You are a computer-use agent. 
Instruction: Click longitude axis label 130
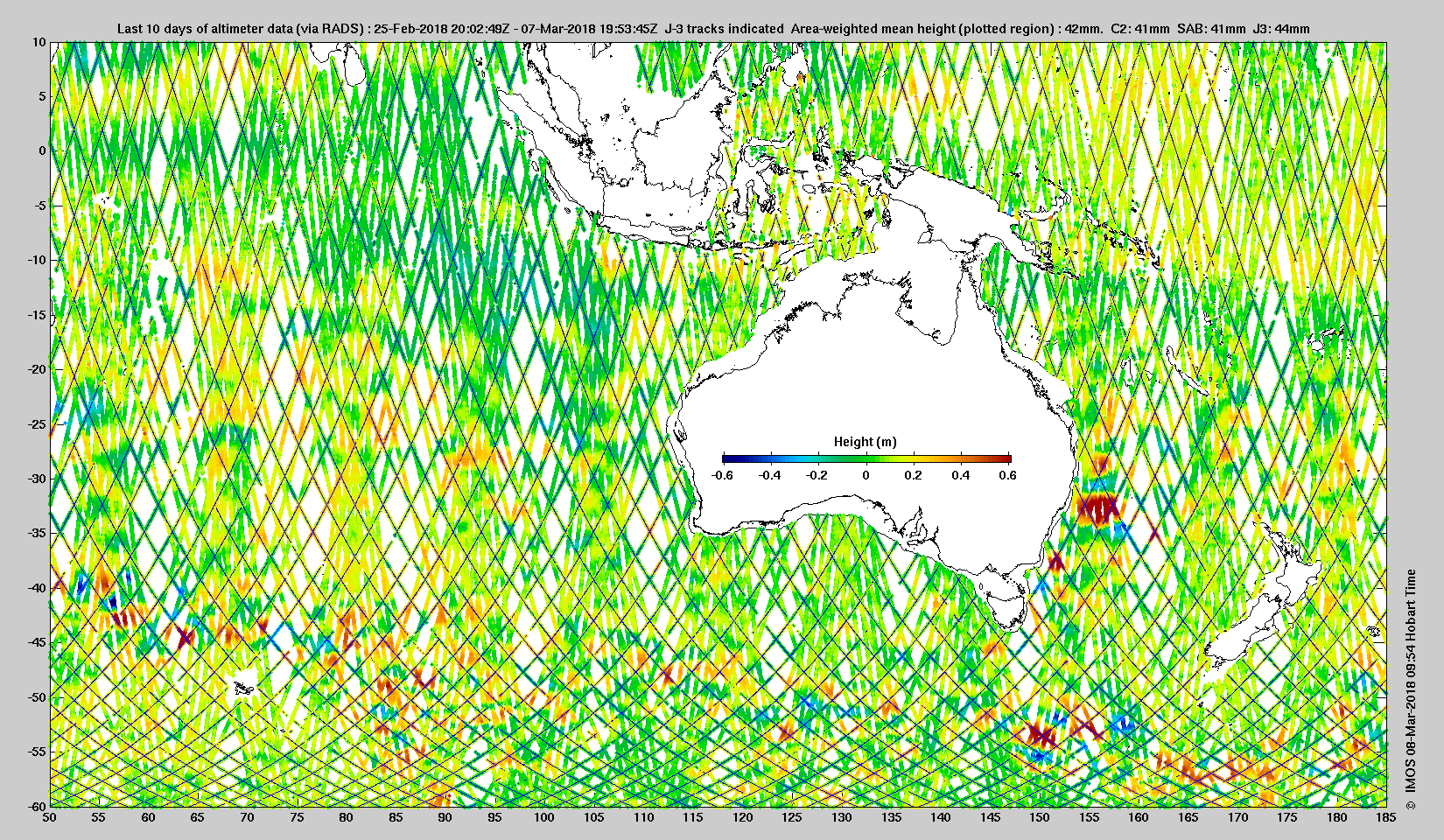click(842, 818)
